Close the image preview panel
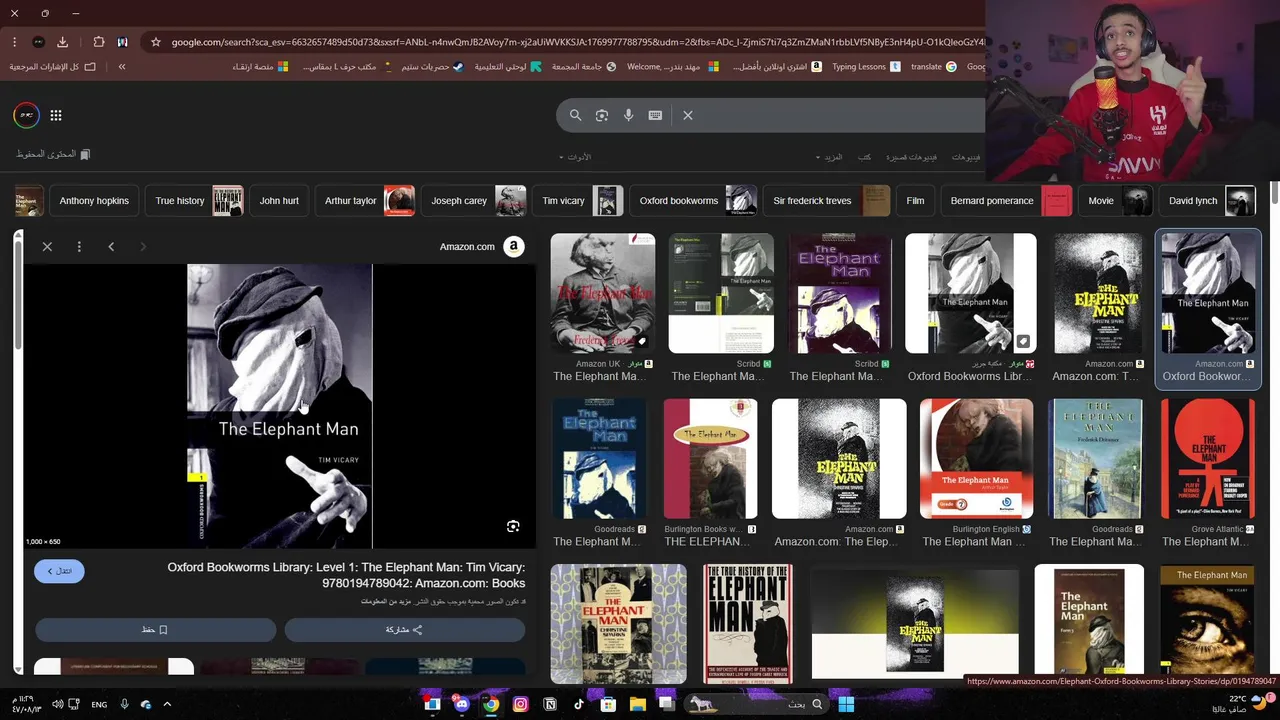Screen dimensions: 1280x720 (47, 246)
